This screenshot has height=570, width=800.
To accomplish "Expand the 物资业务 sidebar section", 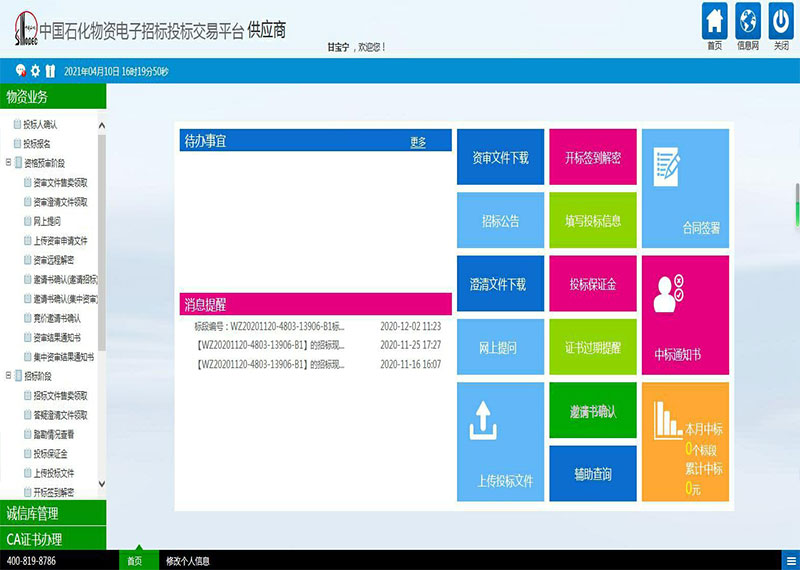I will [53, 96].
